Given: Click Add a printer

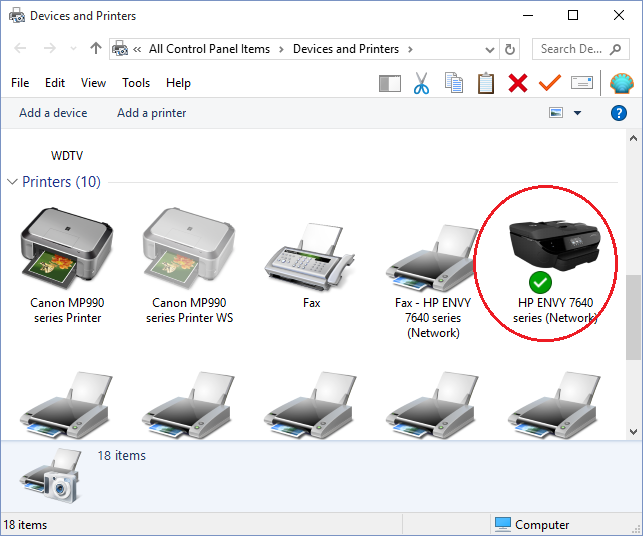Looking at the screenshot, I should click(x=152, y=113).
